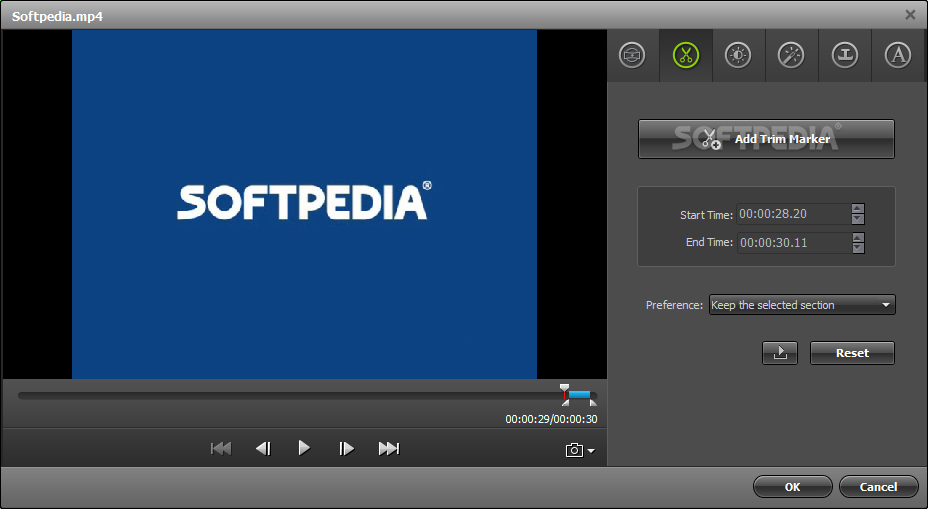Open the brightness/contrast adjust tab
Viewport: 928px width, 509px height.
738,56
